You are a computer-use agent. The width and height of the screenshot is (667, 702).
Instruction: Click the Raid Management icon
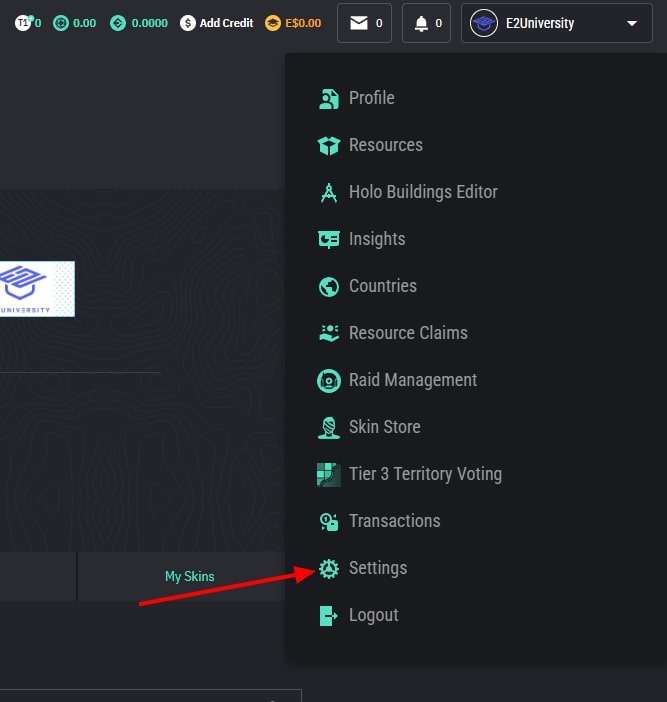(x=329, y=380)
